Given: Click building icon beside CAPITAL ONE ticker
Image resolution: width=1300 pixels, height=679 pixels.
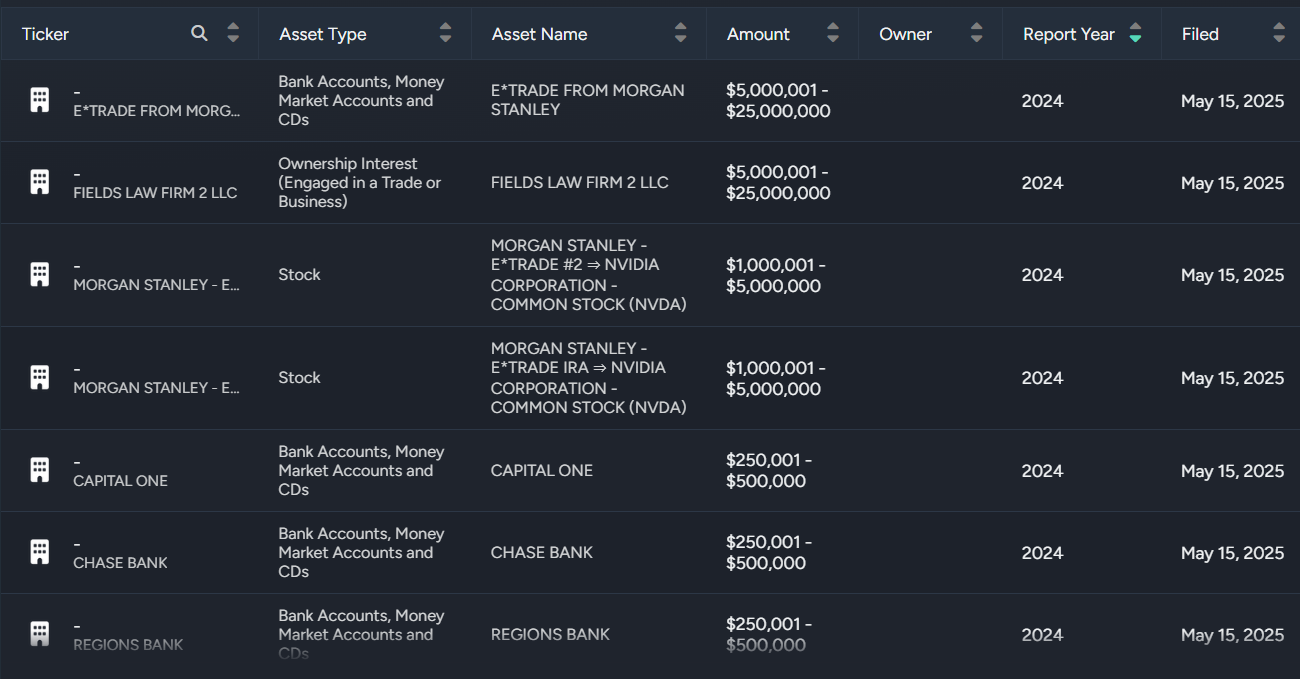Looking at the screenshot, I should click(x=39, y=470).
